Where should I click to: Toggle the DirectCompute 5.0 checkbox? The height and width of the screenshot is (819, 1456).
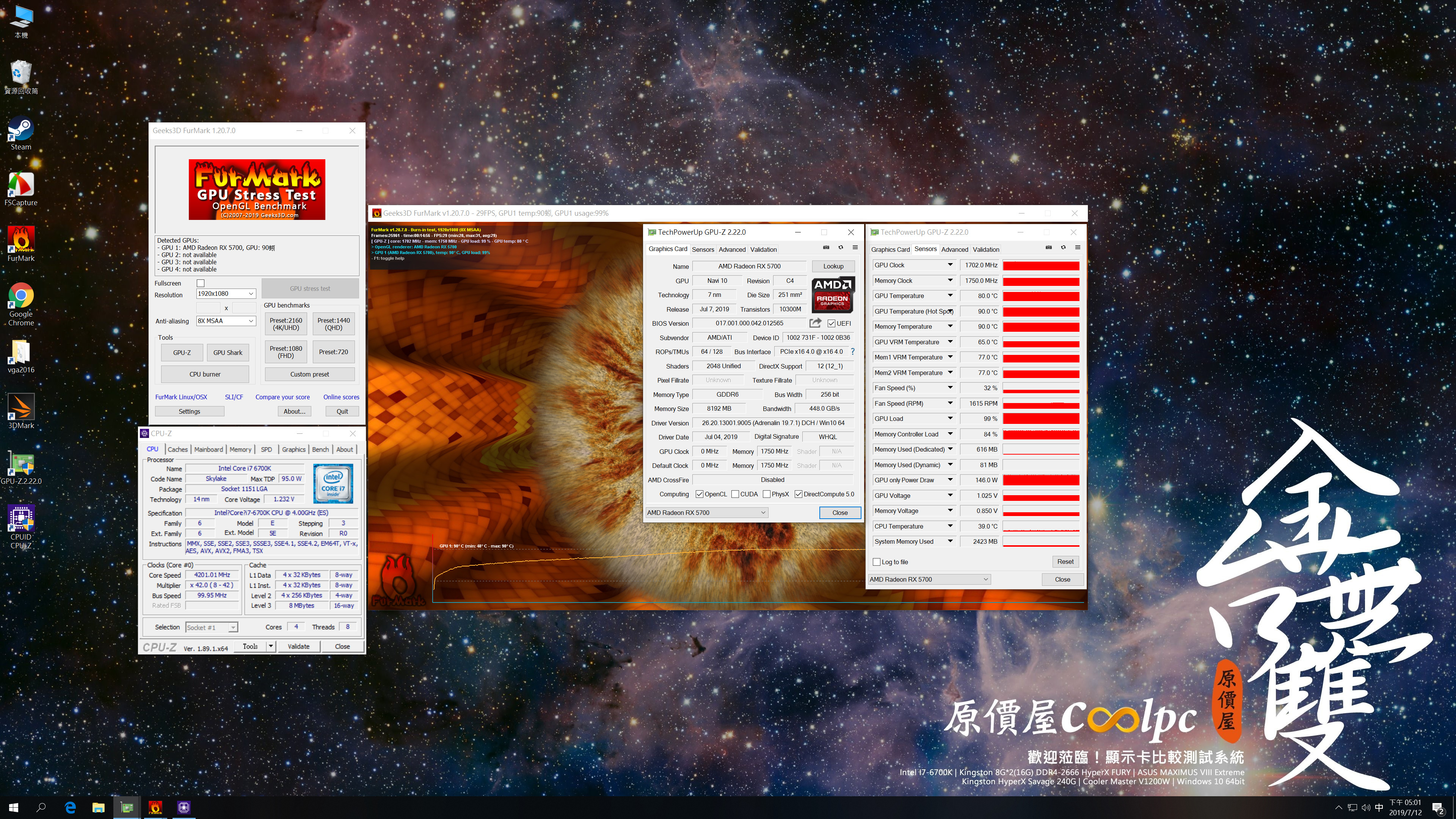pyautogui.click(x=798, y=494)
